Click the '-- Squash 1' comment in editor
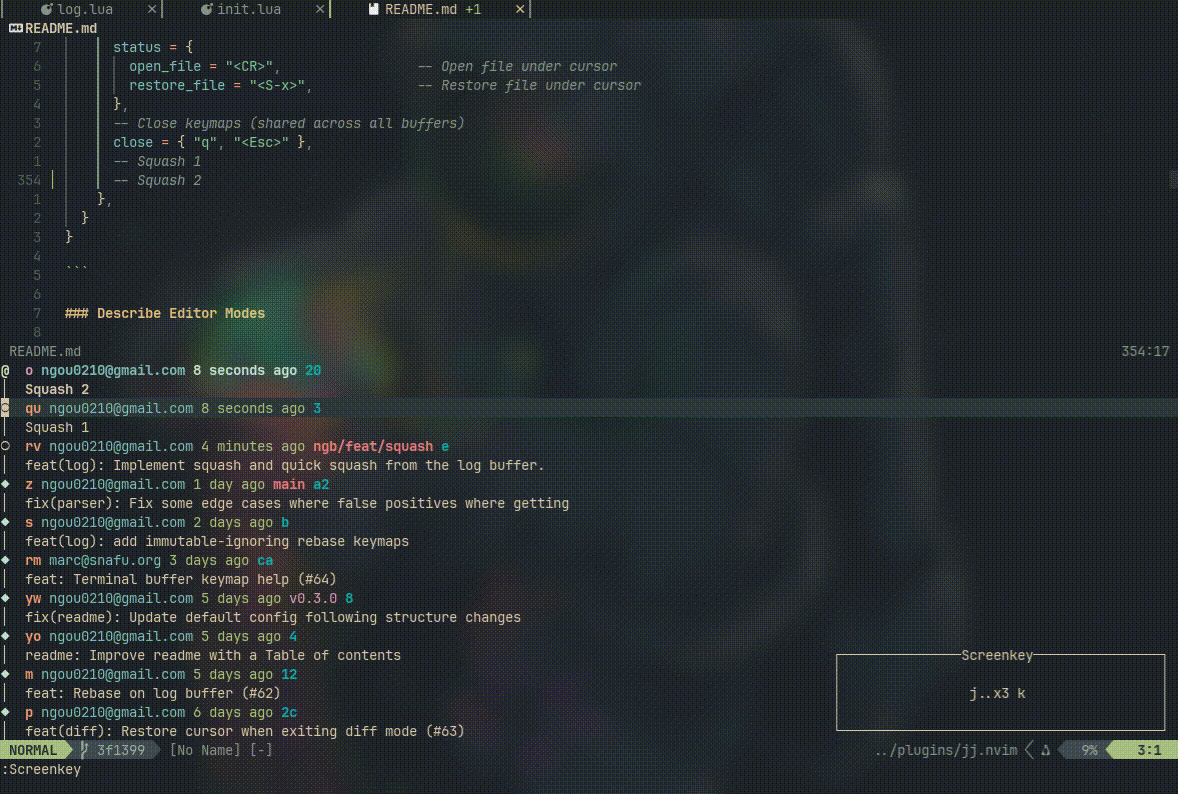Viewport: 1178px width, 794px height. point(157,162)
